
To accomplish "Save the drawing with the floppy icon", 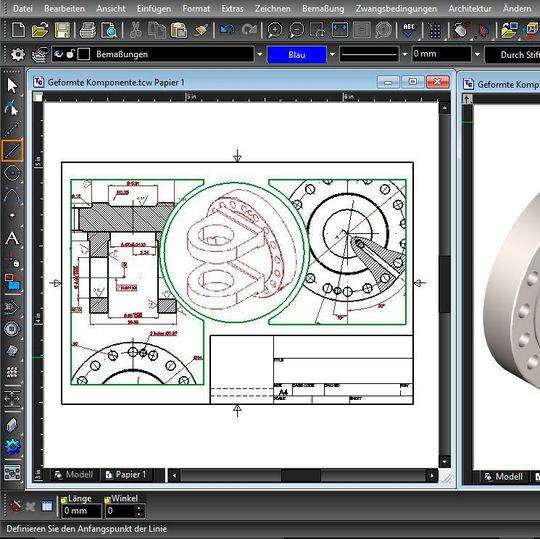I will point(62,30).
